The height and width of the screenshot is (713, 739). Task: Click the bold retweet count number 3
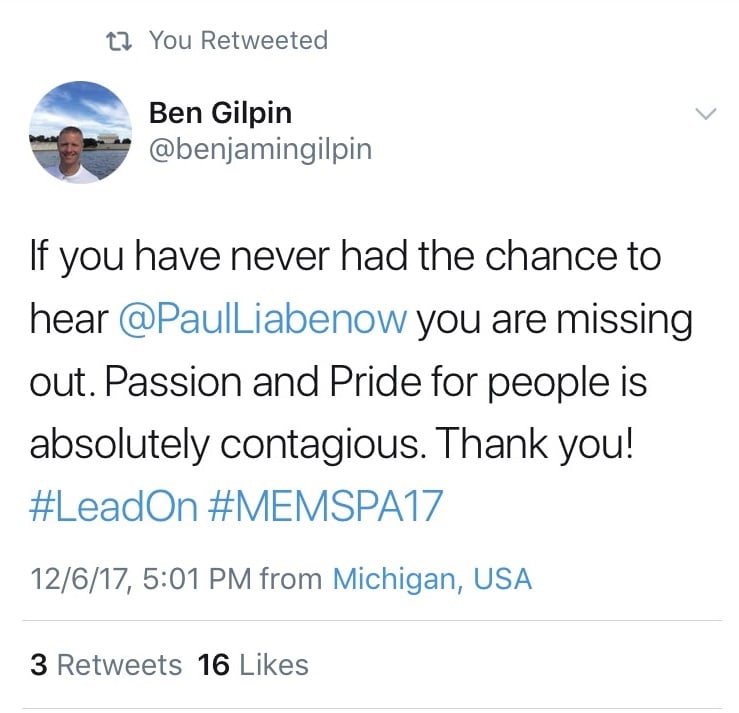tap(39, 665)
